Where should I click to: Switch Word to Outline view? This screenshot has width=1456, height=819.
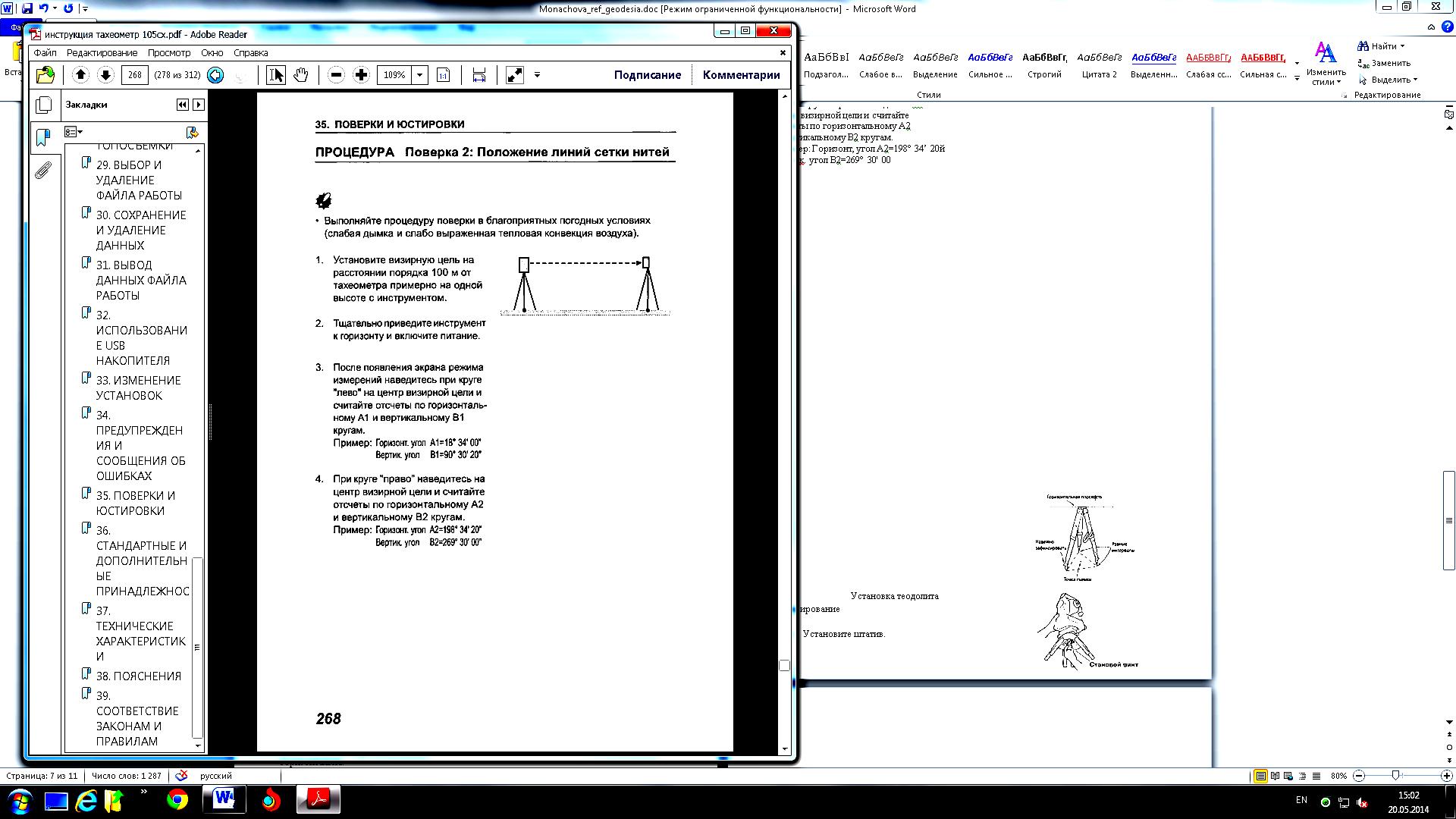1302,776
